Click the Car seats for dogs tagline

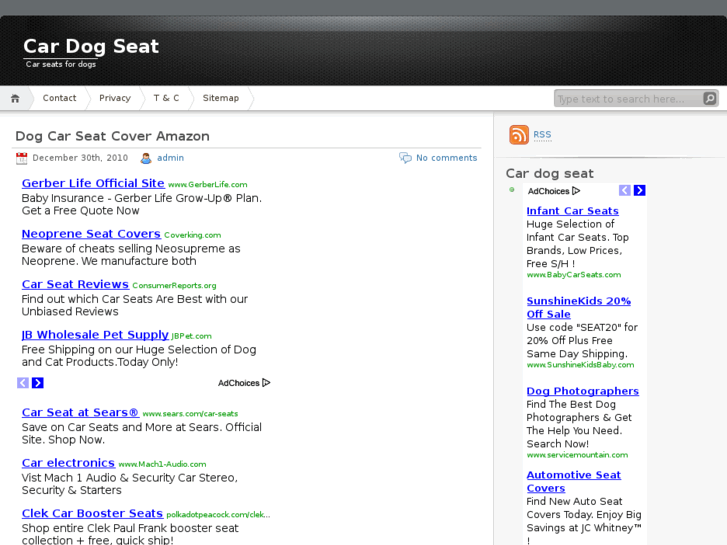(61, 64)
